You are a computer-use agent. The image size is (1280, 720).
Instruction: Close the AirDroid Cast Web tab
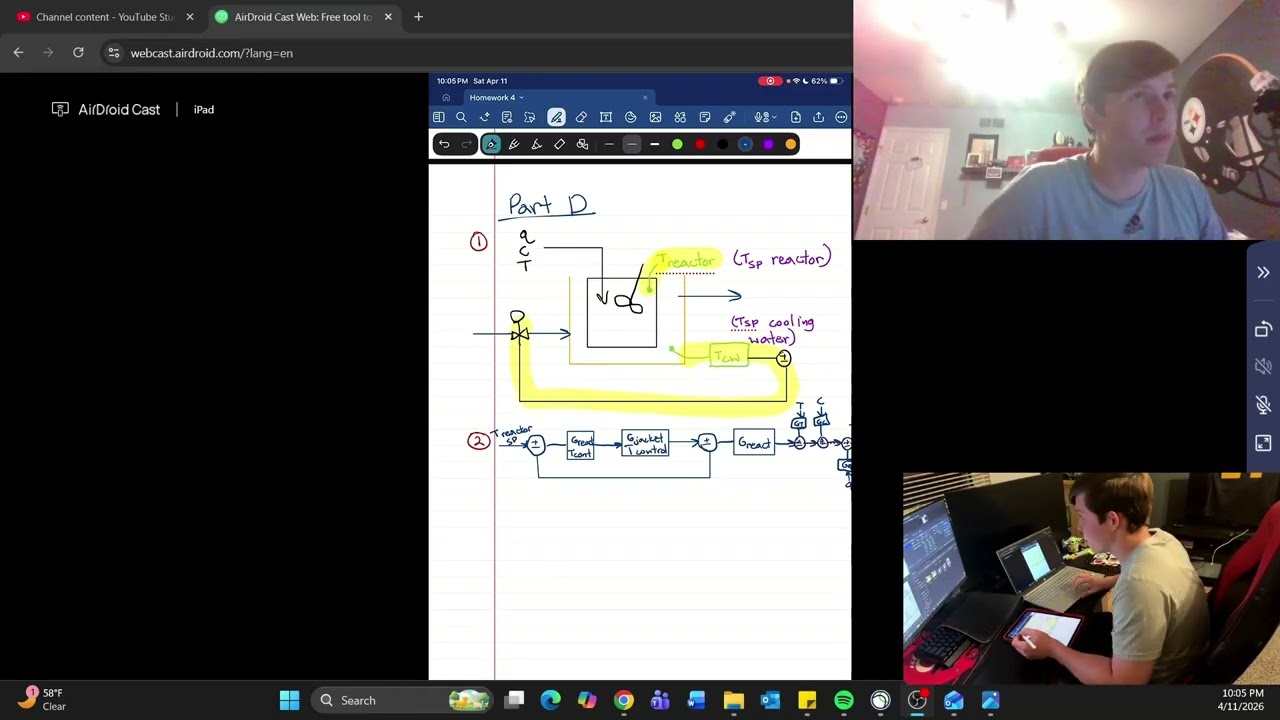pyautogui.click(x=388, y=17)
